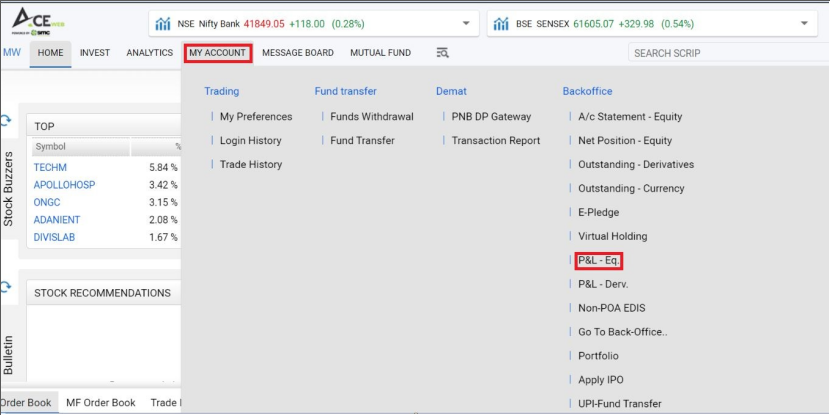The height and width of the screenshot is (415, 830).
Task: Open E-Pledge
Action: tap(598, 212)
